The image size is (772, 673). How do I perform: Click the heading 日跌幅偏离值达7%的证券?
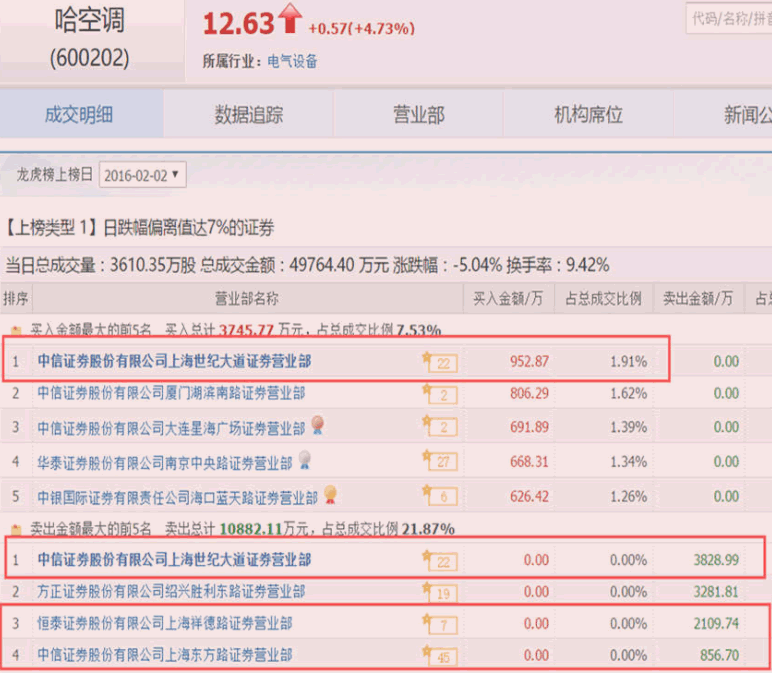coord(189,228)
